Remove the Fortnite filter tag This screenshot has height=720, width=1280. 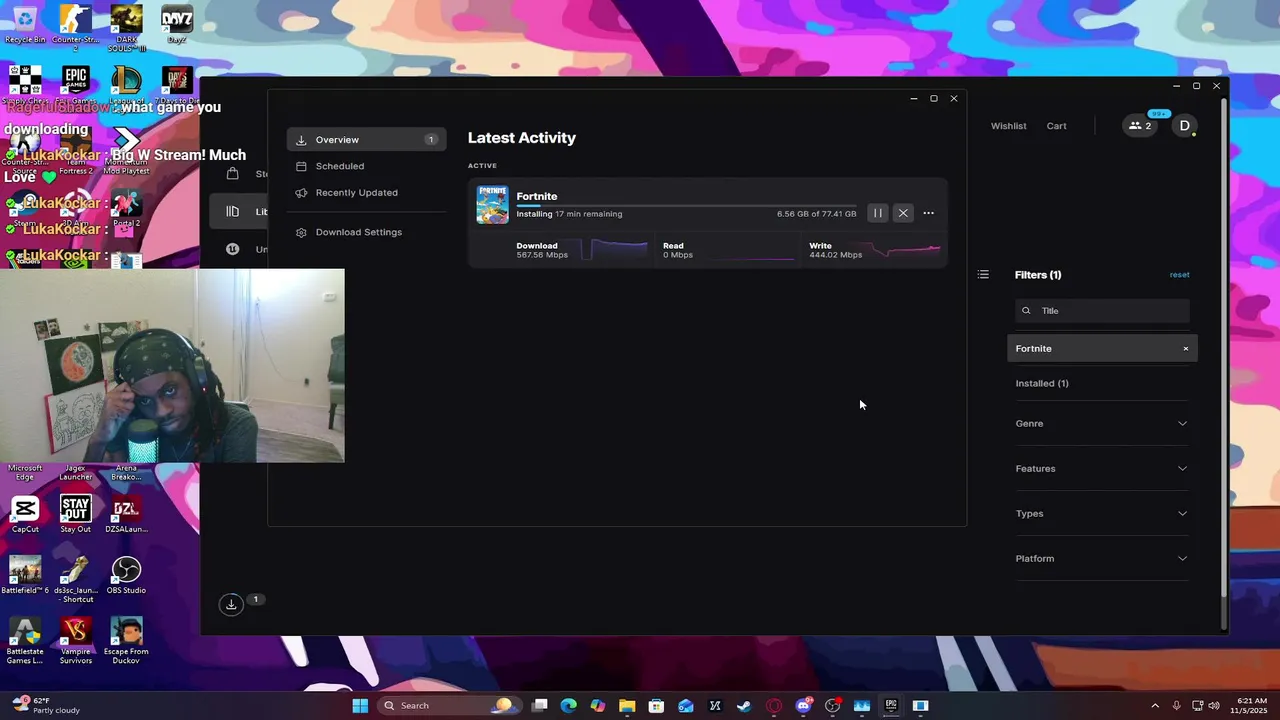[x=1186, y=349]
